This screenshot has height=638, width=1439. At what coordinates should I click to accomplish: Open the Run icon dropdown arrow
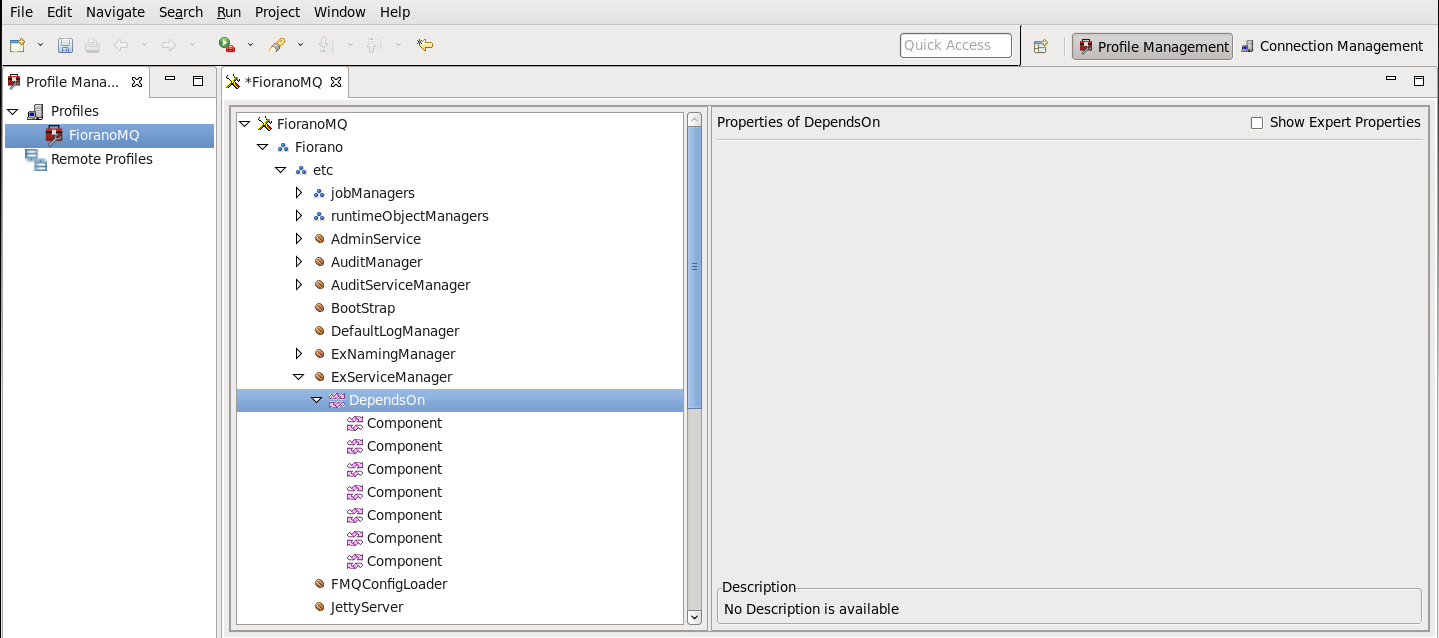click(250, 45)
